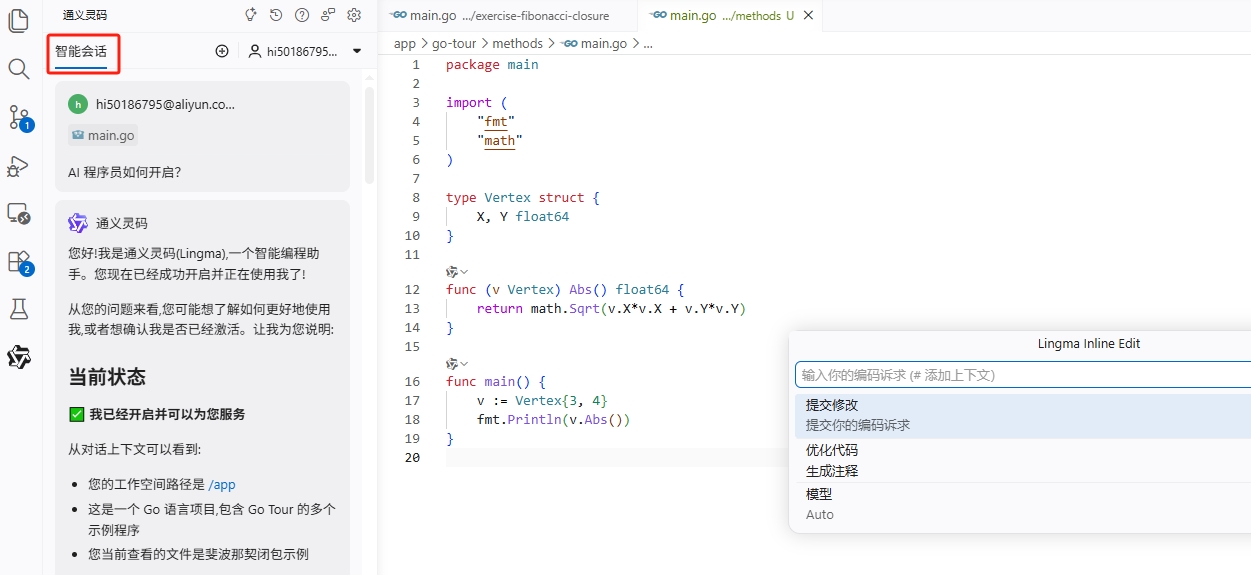Start a new chat with plus icon
Viewport: 1251px width, 575px height.
click(x=222, y=51)
